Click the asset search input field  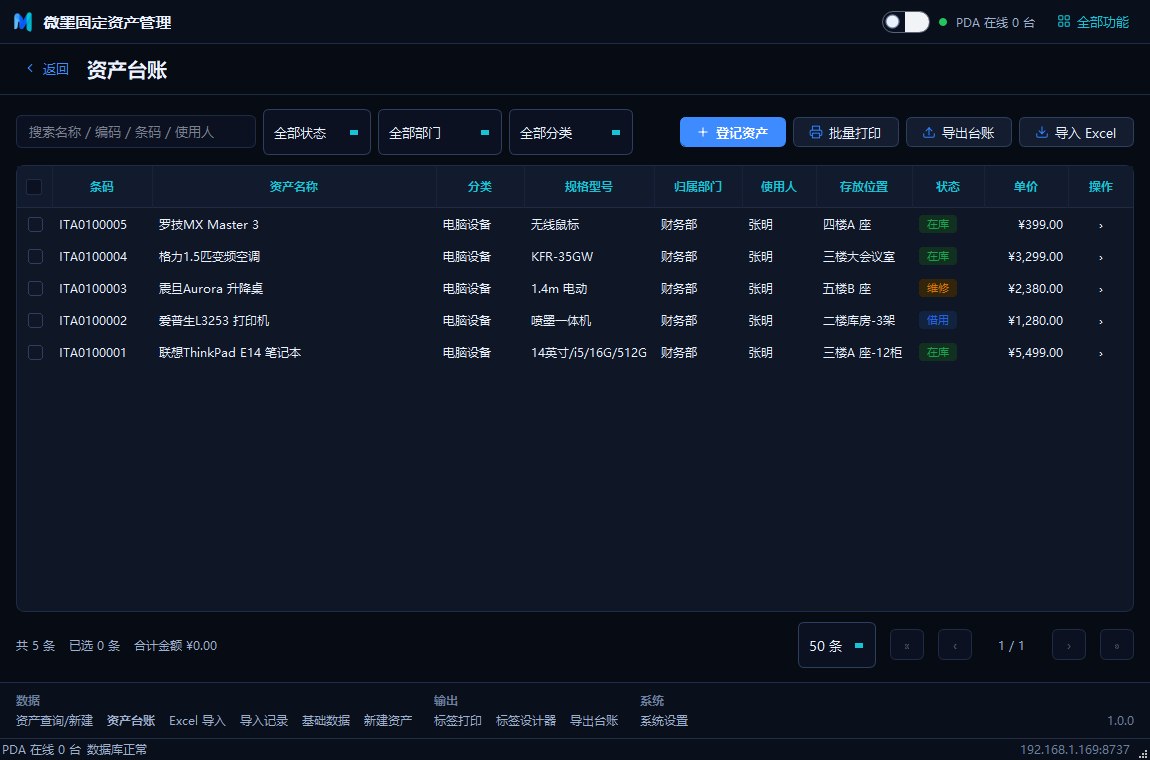point(136,131)
